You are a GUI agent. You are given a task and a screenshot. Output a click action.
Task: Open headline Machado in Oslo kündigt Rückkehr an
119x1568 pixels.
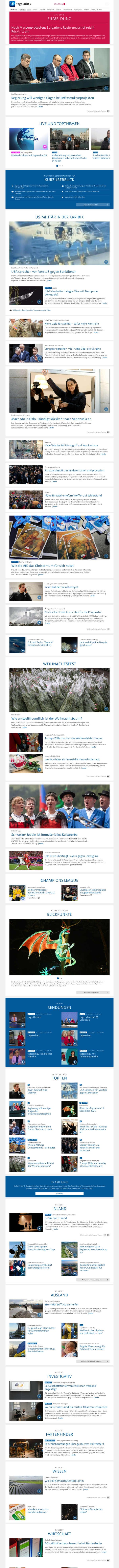51,419
